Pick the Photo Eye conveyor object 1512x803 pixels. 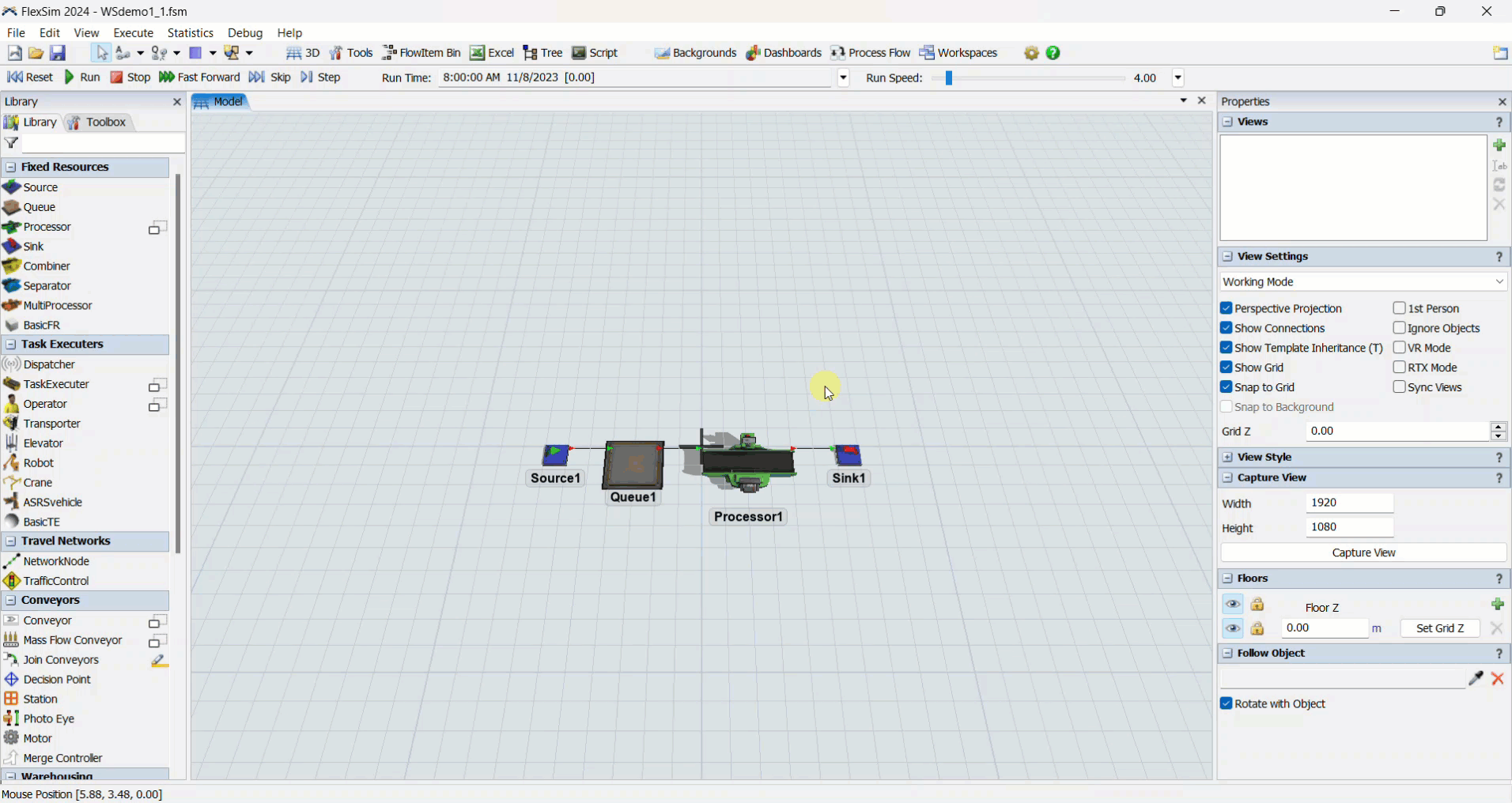tap(48, 718)
